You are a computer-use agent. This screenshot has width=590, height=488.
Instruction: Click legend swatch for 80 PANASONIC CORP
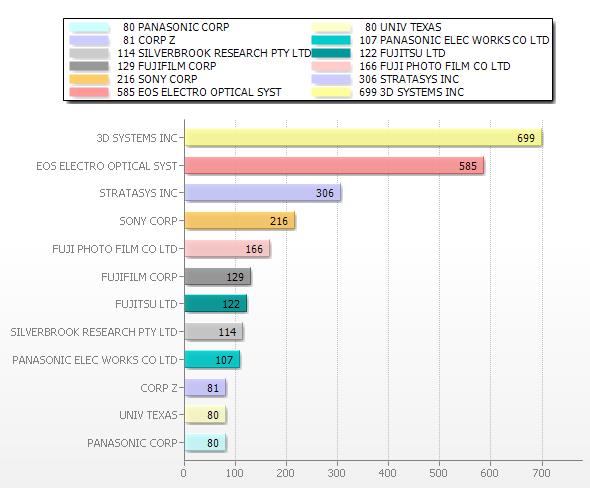pos(89,27)
